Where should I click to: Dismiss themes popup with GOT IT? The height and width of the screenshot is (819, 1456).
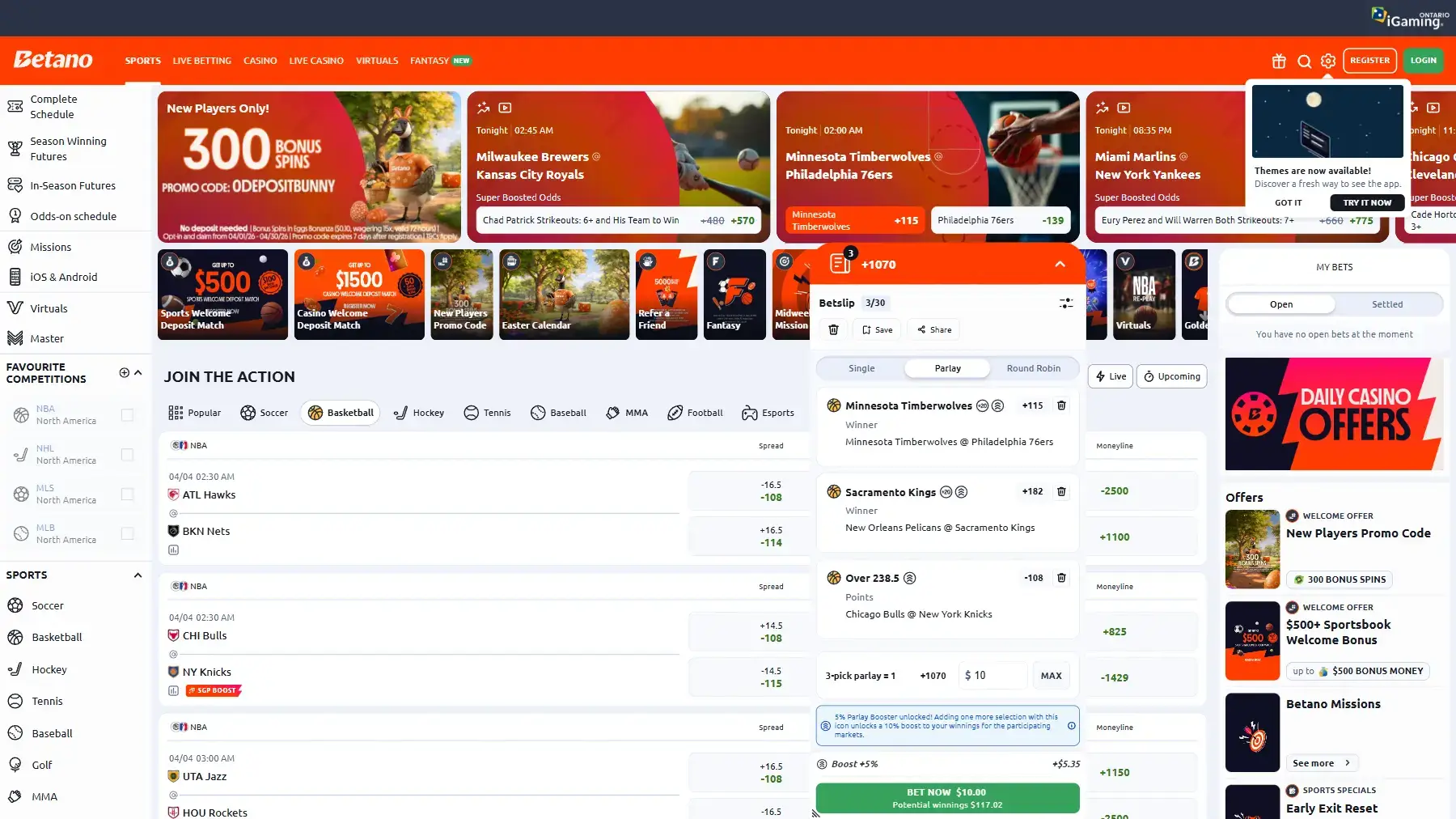point(1289,203)
